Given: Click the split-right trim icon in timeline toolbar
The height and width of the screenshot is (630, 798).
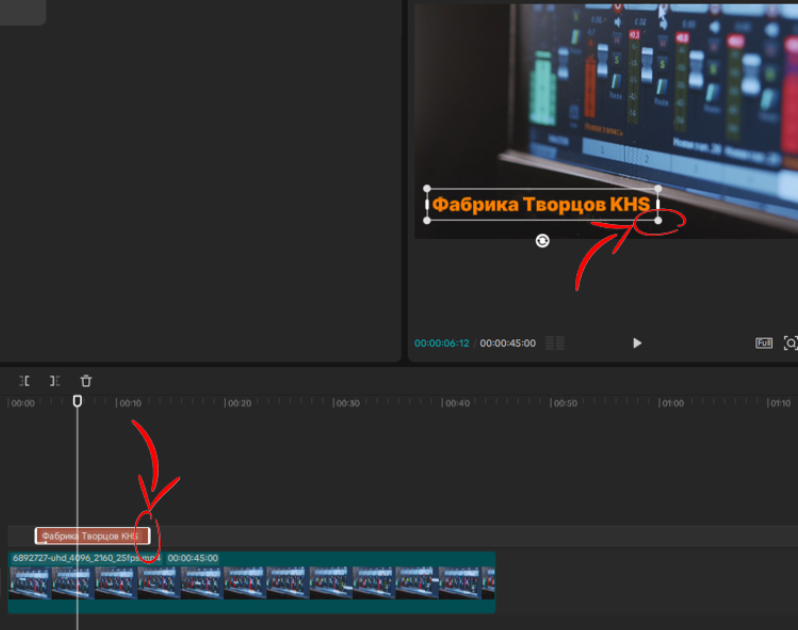Looking at the screenshot, I should [x=54, y=381].
